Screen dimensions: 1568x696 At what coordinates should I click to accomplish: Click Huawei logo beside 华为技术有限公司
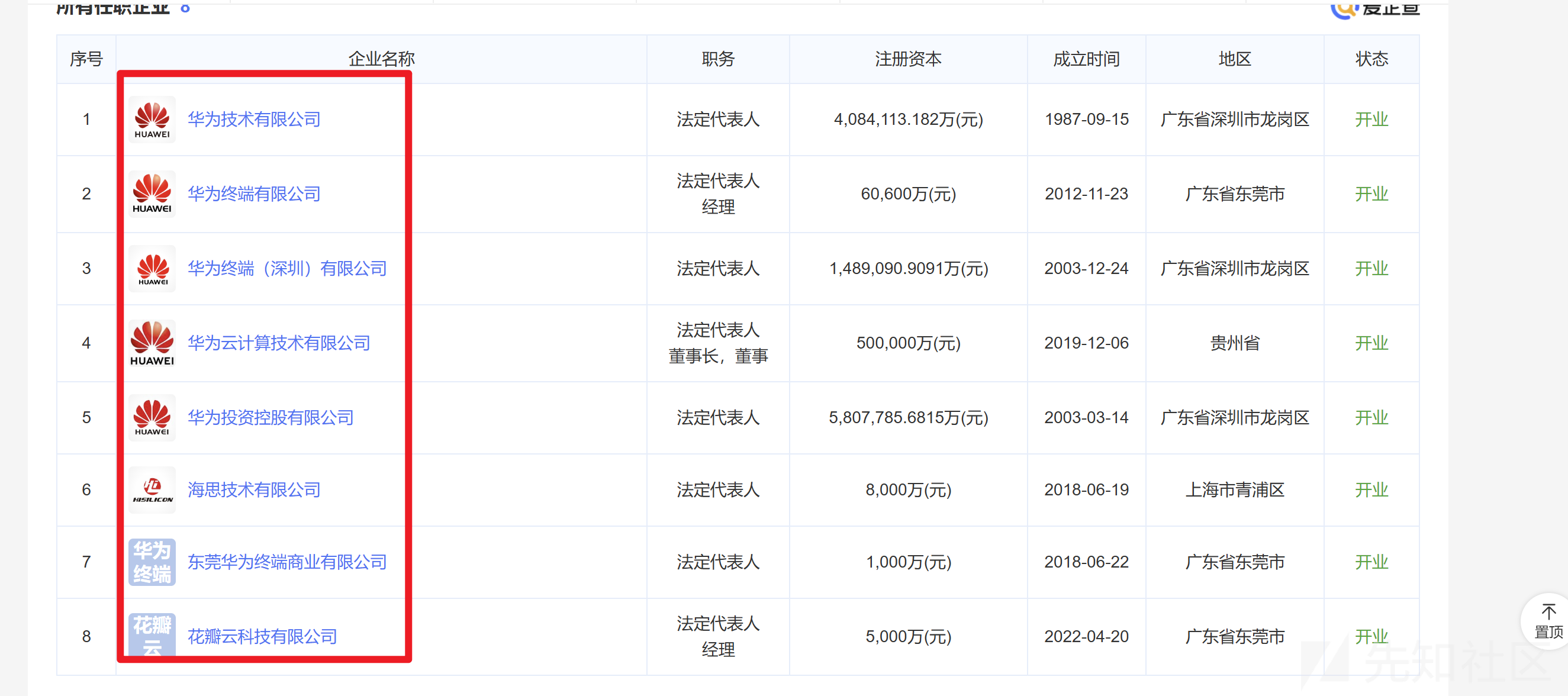tap(152, 119)
